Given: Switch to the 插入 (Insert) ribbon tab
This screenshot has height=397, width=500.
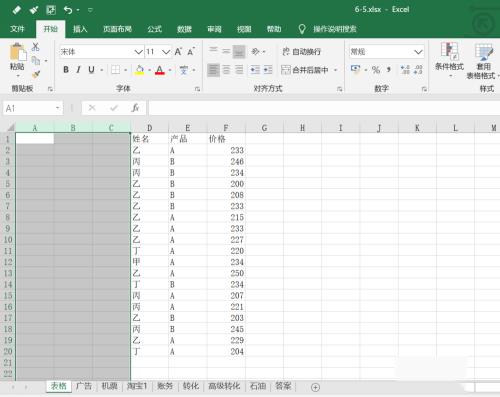Looking at the screenshot, I should pyautogui.click(x=80, y=29).
